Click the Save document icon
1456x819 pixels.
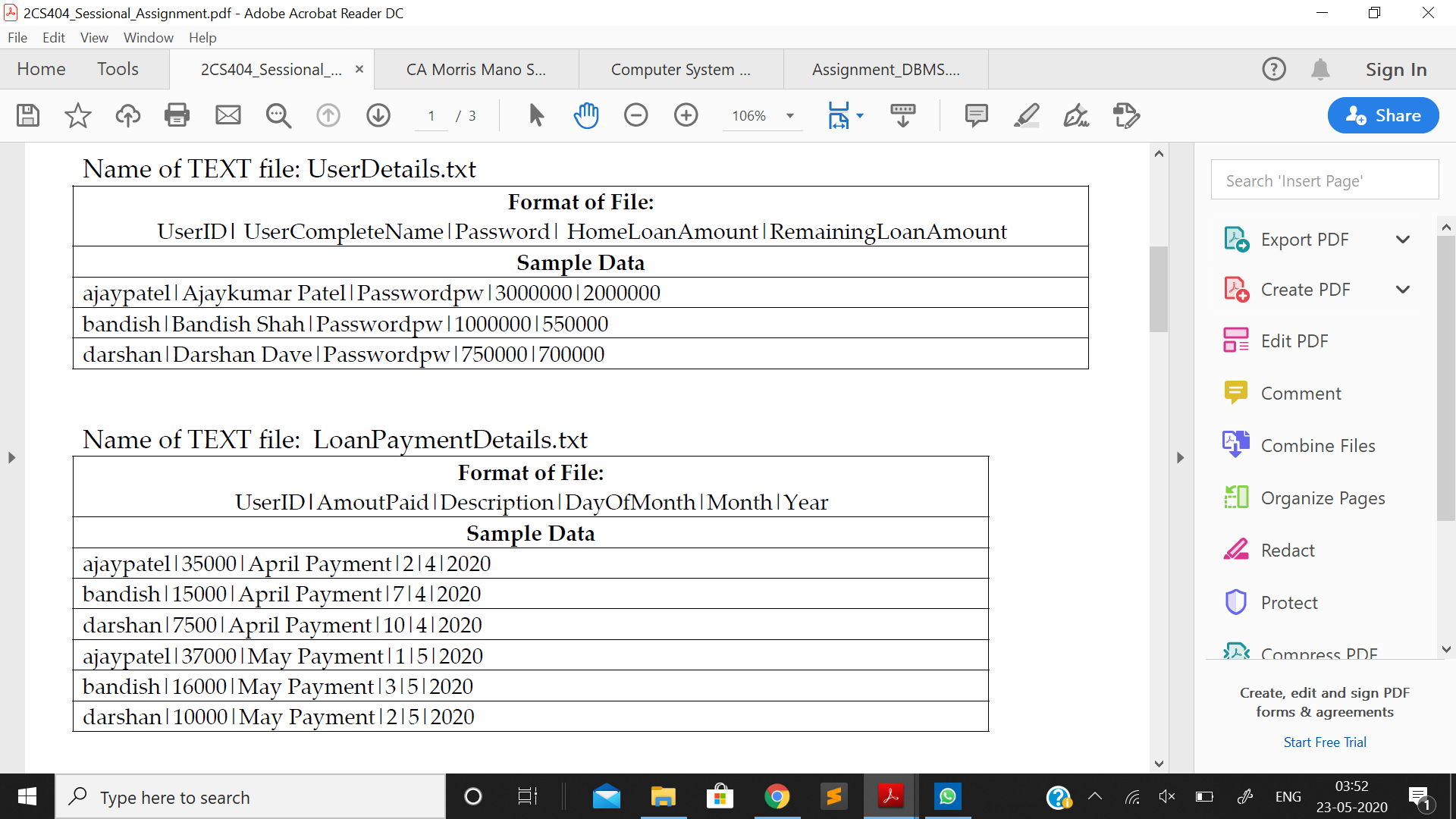[x=27, y=114]
